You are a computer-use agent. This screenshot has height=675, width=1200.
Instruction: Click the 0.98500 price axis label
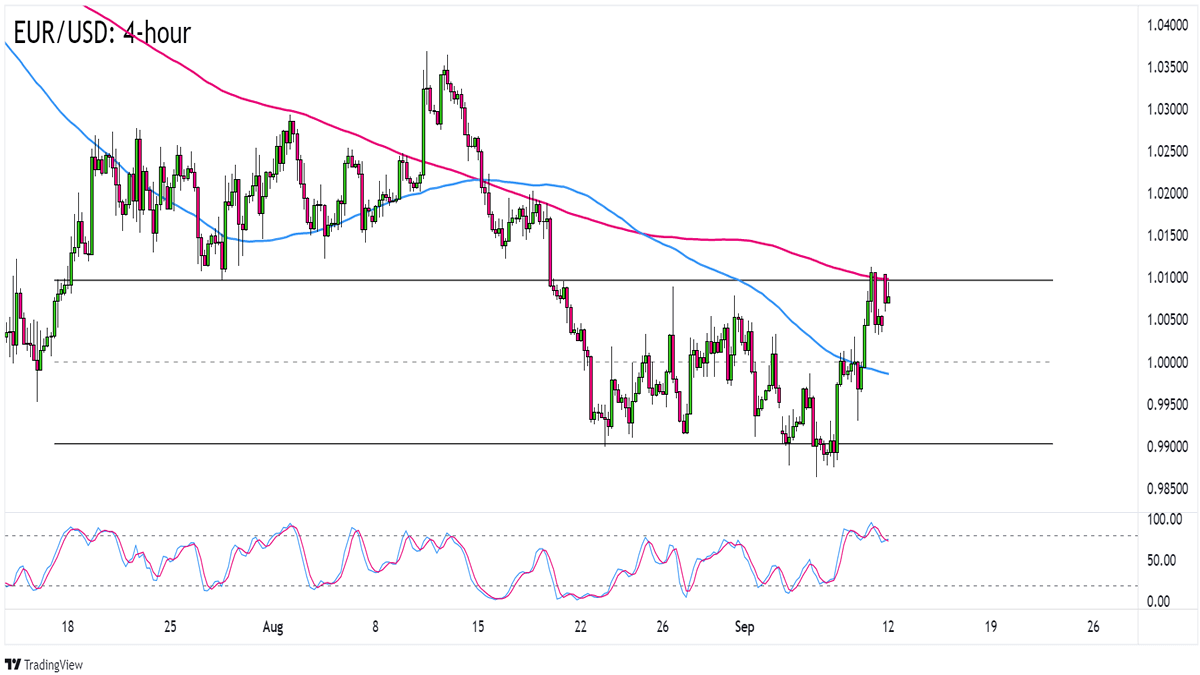1168,489
